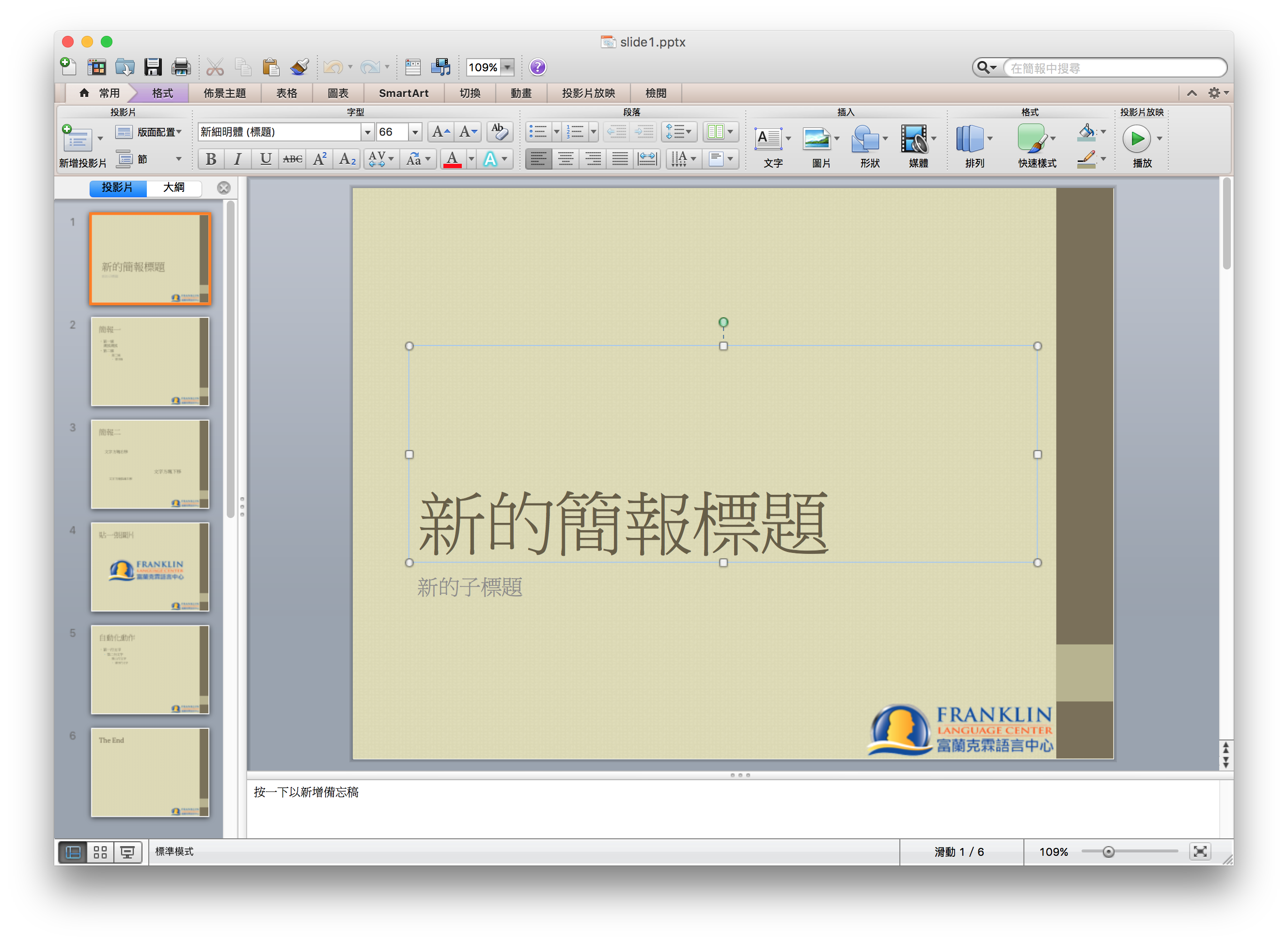Toggle superscript formatting
Screen dimensions: 1288x943
319,159
